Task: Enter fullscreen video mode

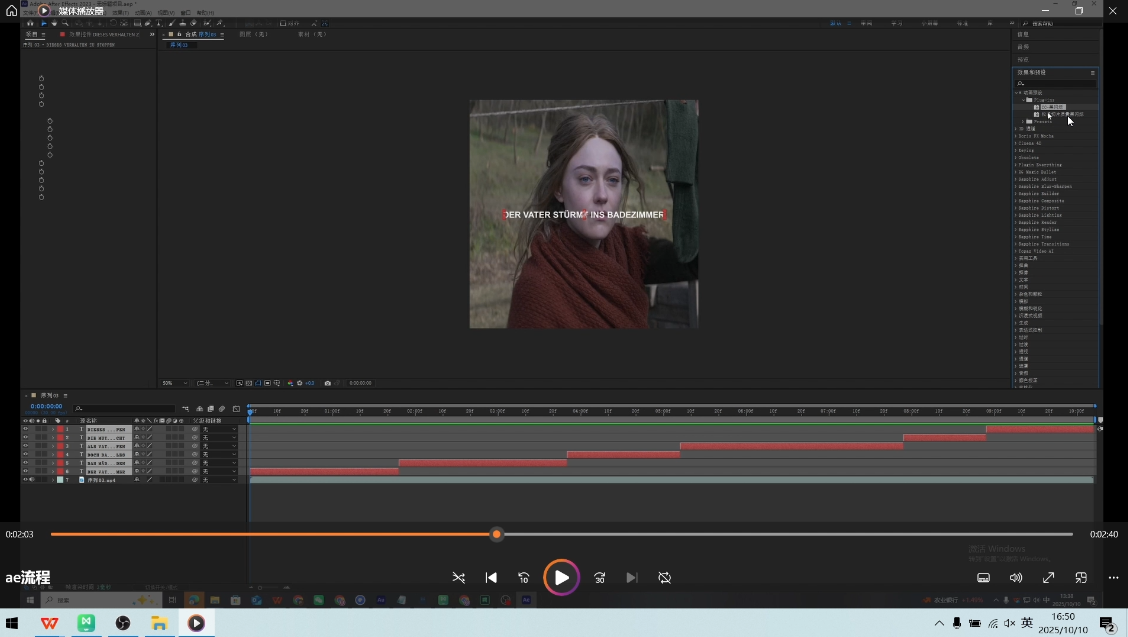Action: (1048, 578)
